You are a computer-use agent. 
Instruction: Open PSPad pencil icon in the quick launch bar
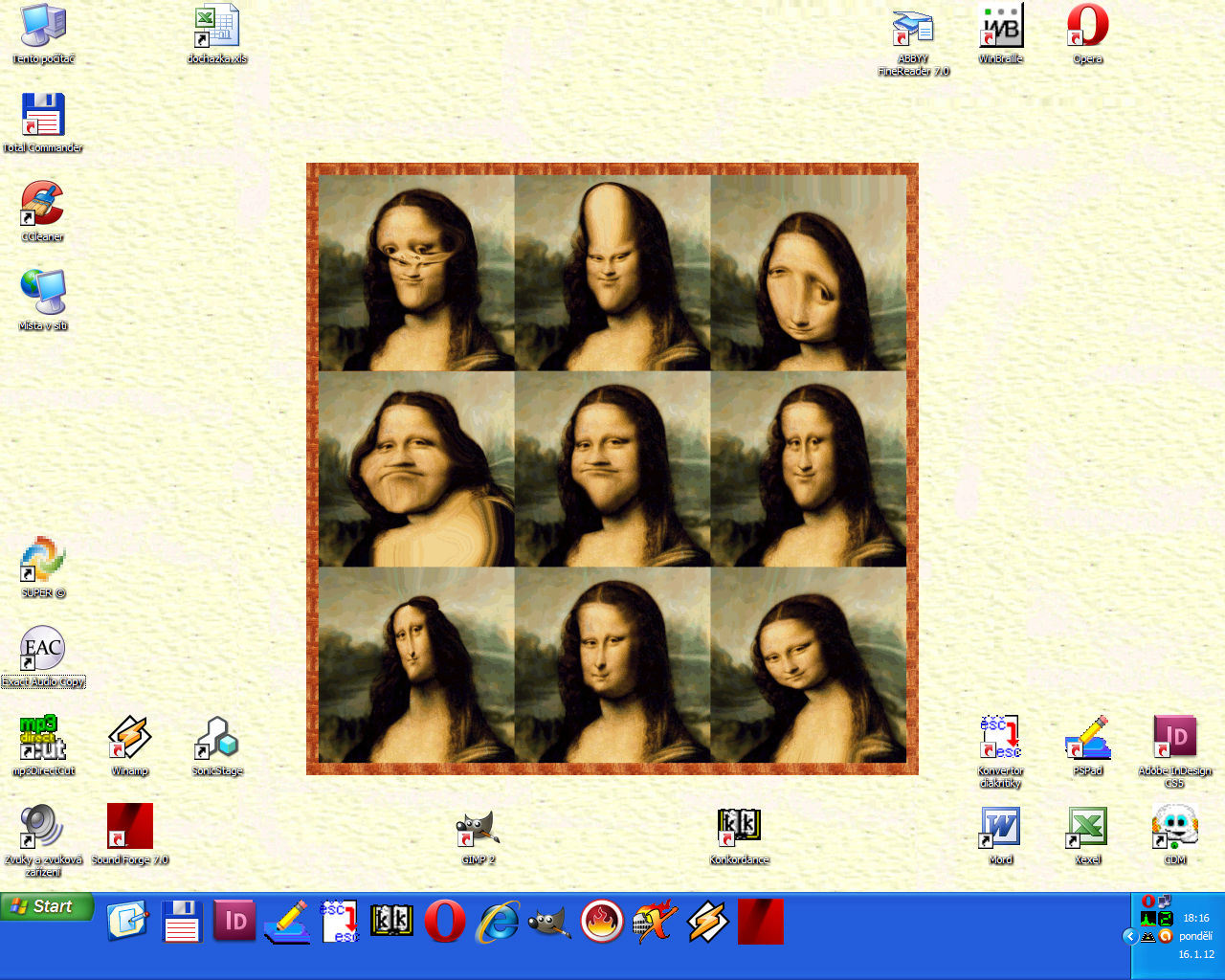tap(287, 922)
